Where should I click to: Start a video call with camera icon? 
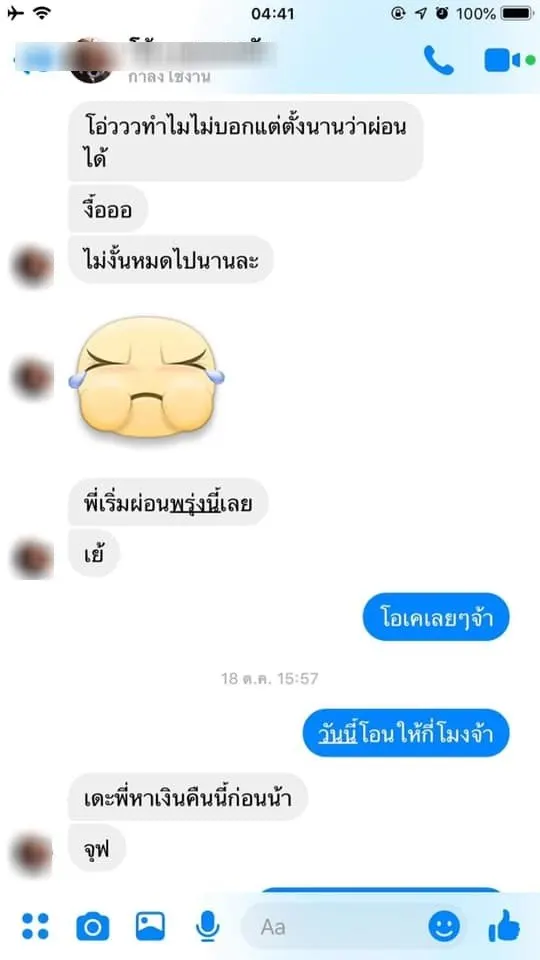click(503, 60)
